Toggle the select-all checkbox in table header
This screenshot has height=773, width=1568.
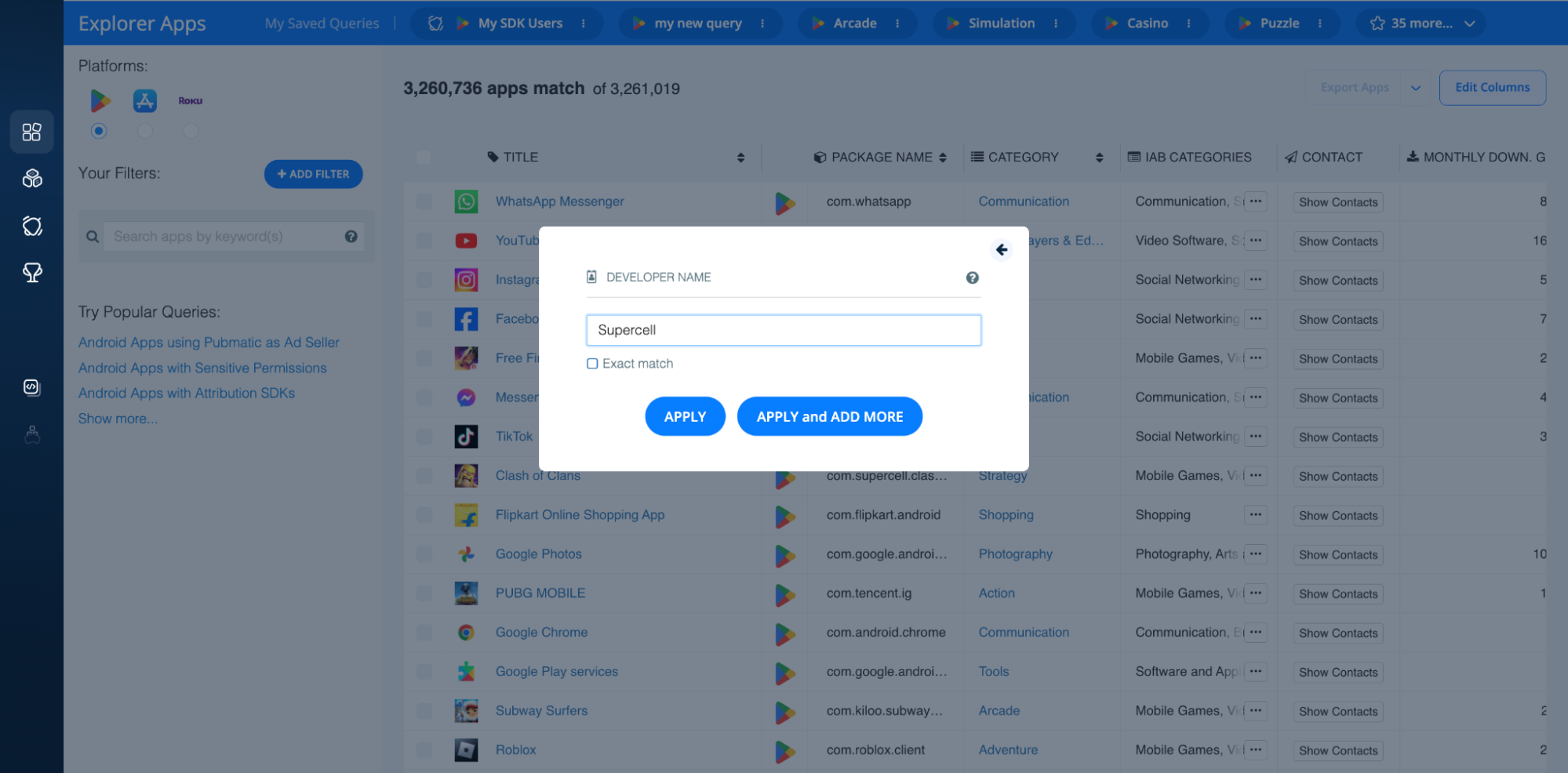pyautogui.click(x=424, y=158)
